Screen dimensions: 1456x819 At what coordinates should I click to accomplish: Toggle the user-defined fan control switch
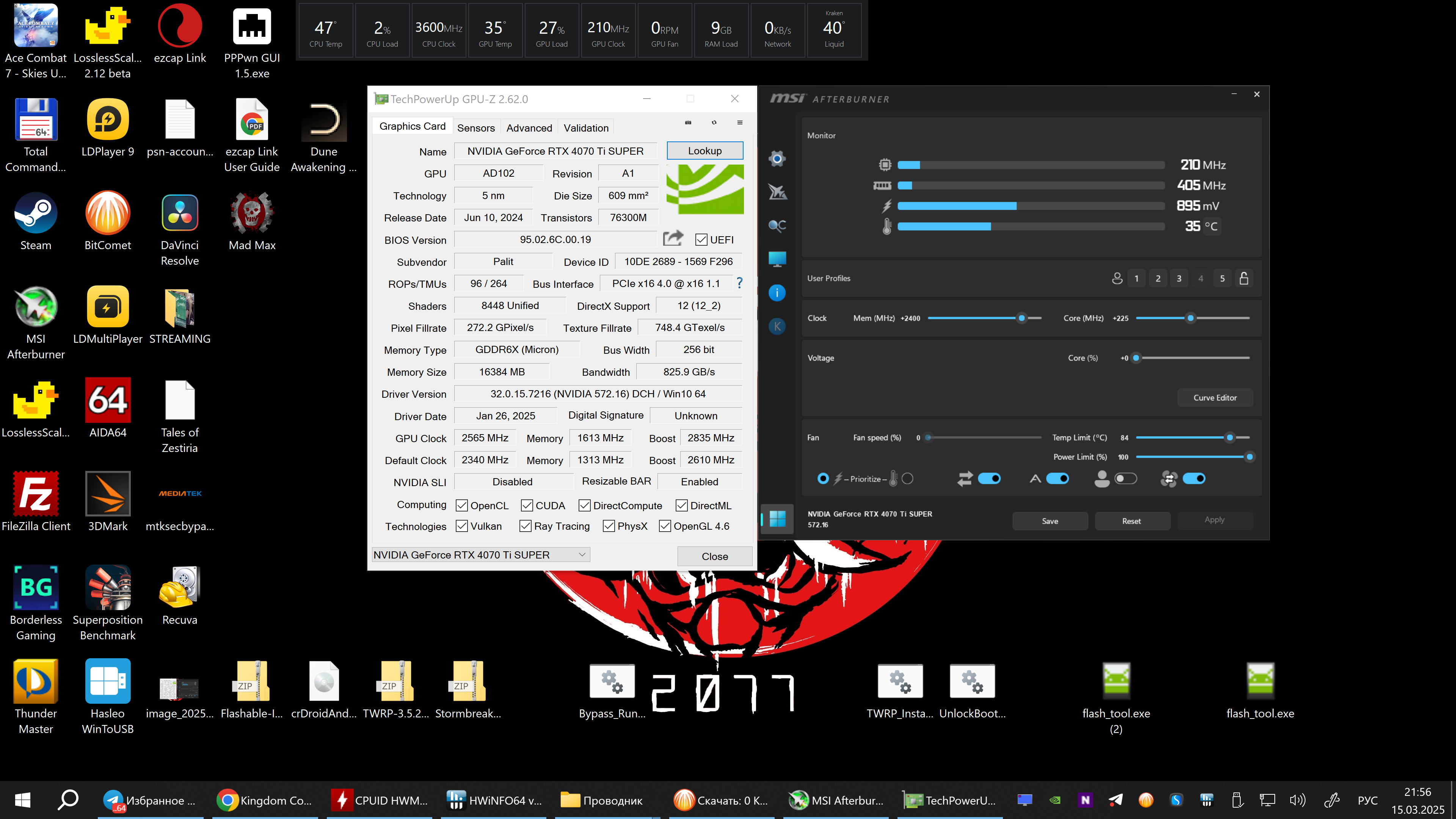pos(1125,479)
